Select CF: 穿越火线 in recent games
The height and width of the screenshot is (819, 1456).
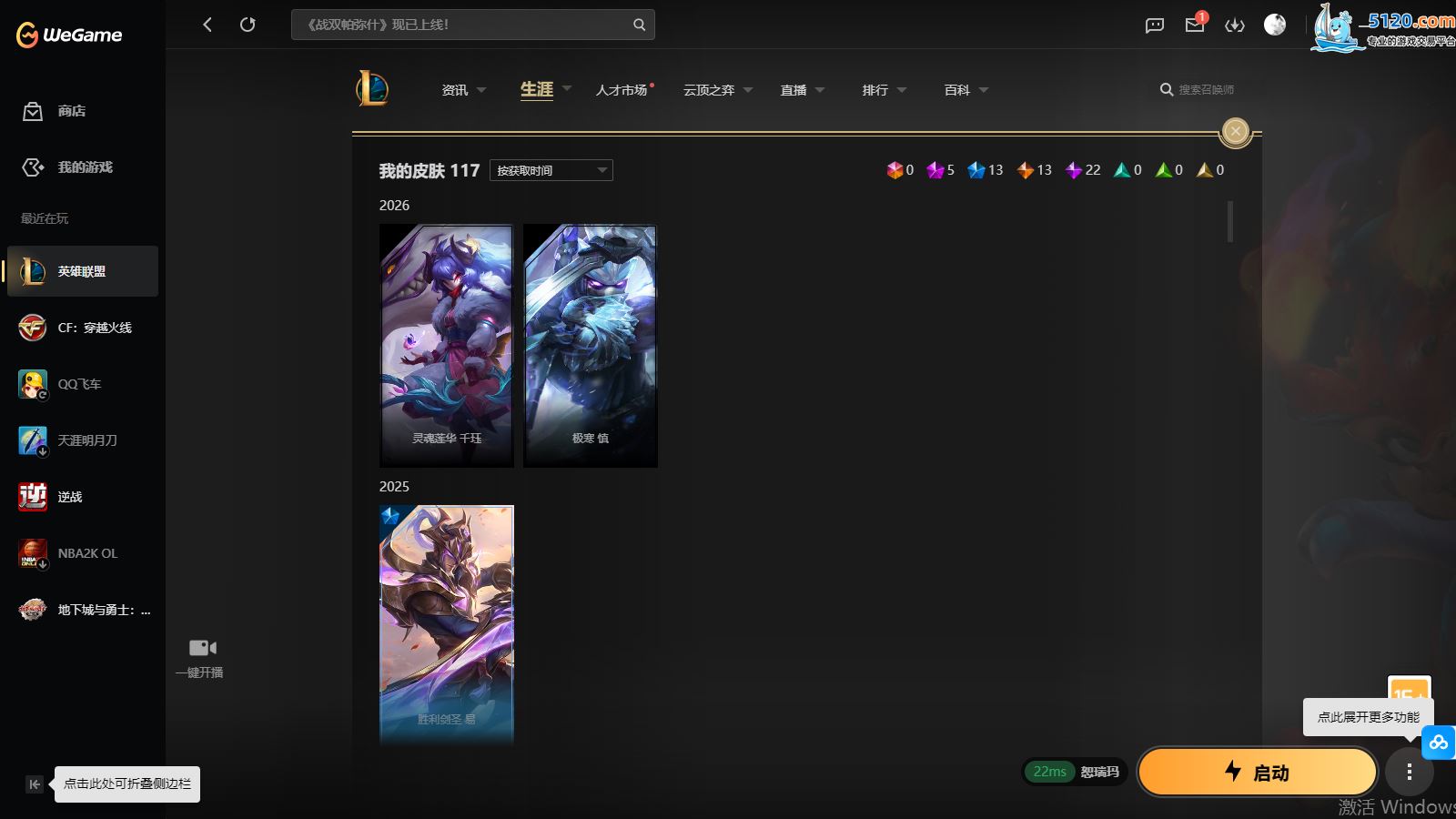[x=83, y=328]
